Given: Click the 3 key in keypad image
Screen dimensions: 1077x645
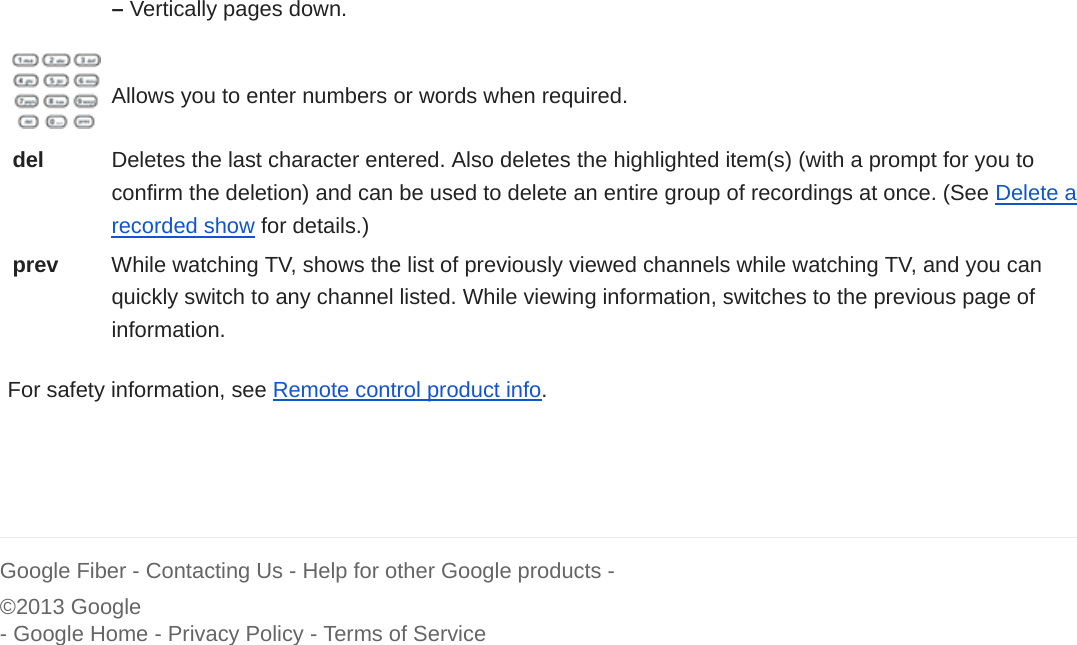Looking at the screenshot, I should click(87, 60).
